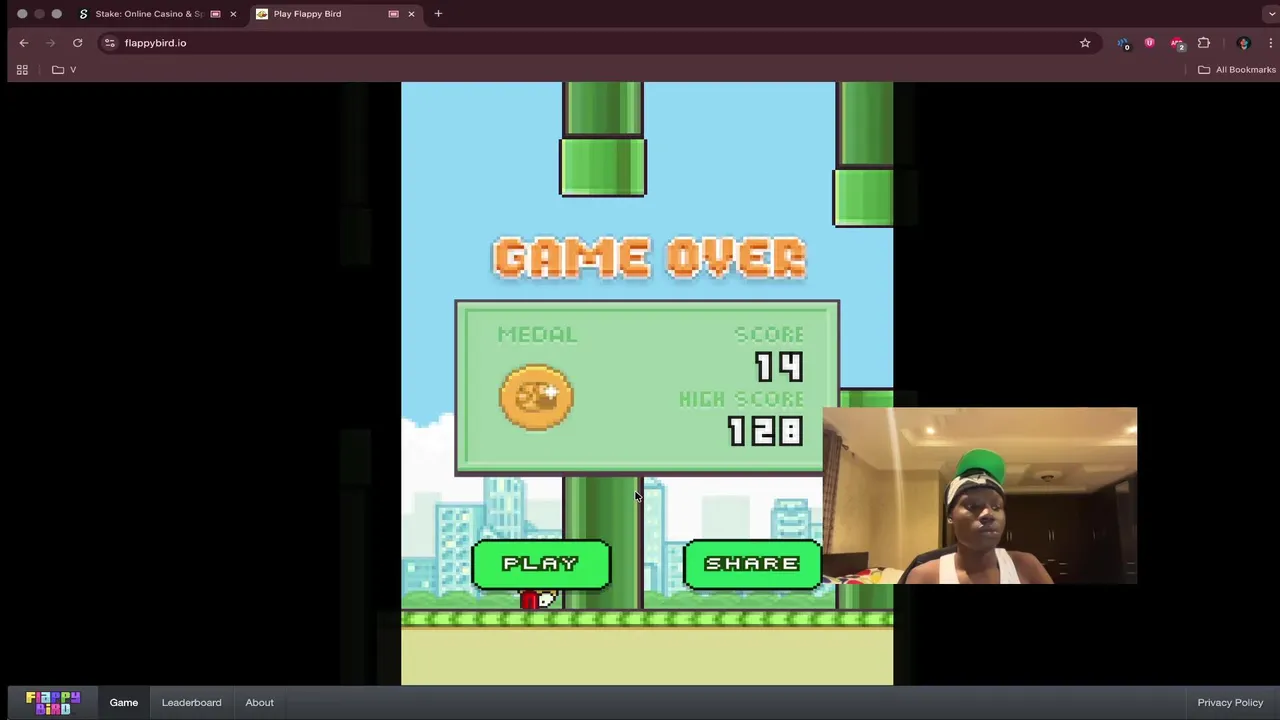Go forward to the next page

pyautogui.click(x=50, y=43)
